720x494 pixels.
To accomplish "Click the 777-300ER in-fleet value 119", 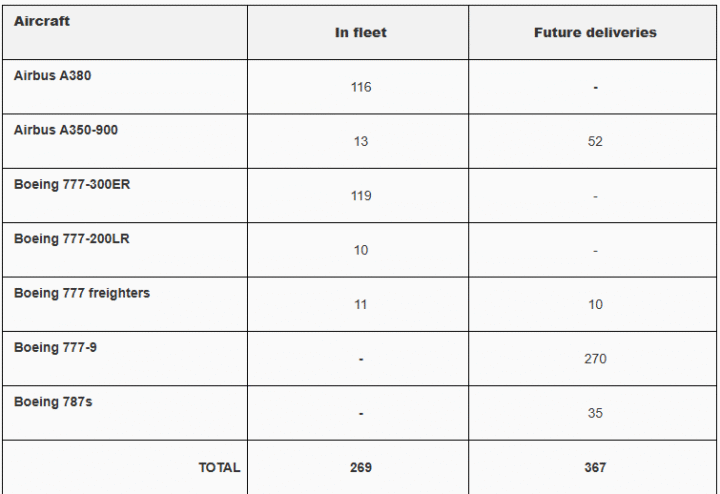I will [360, 196].
